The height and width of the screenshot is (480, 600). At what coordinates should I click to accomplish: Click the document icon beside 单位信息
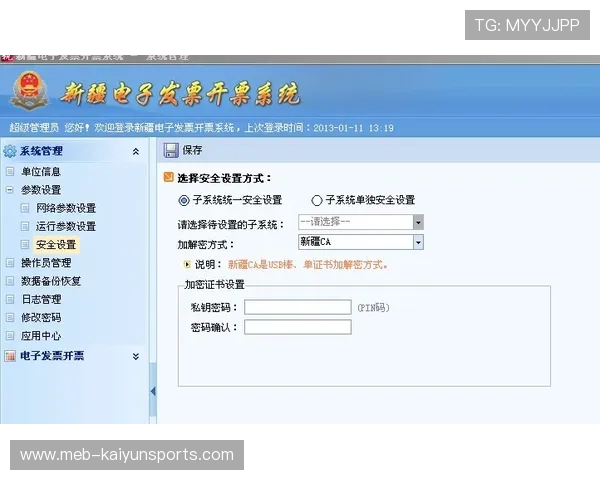tap(10, 171)
